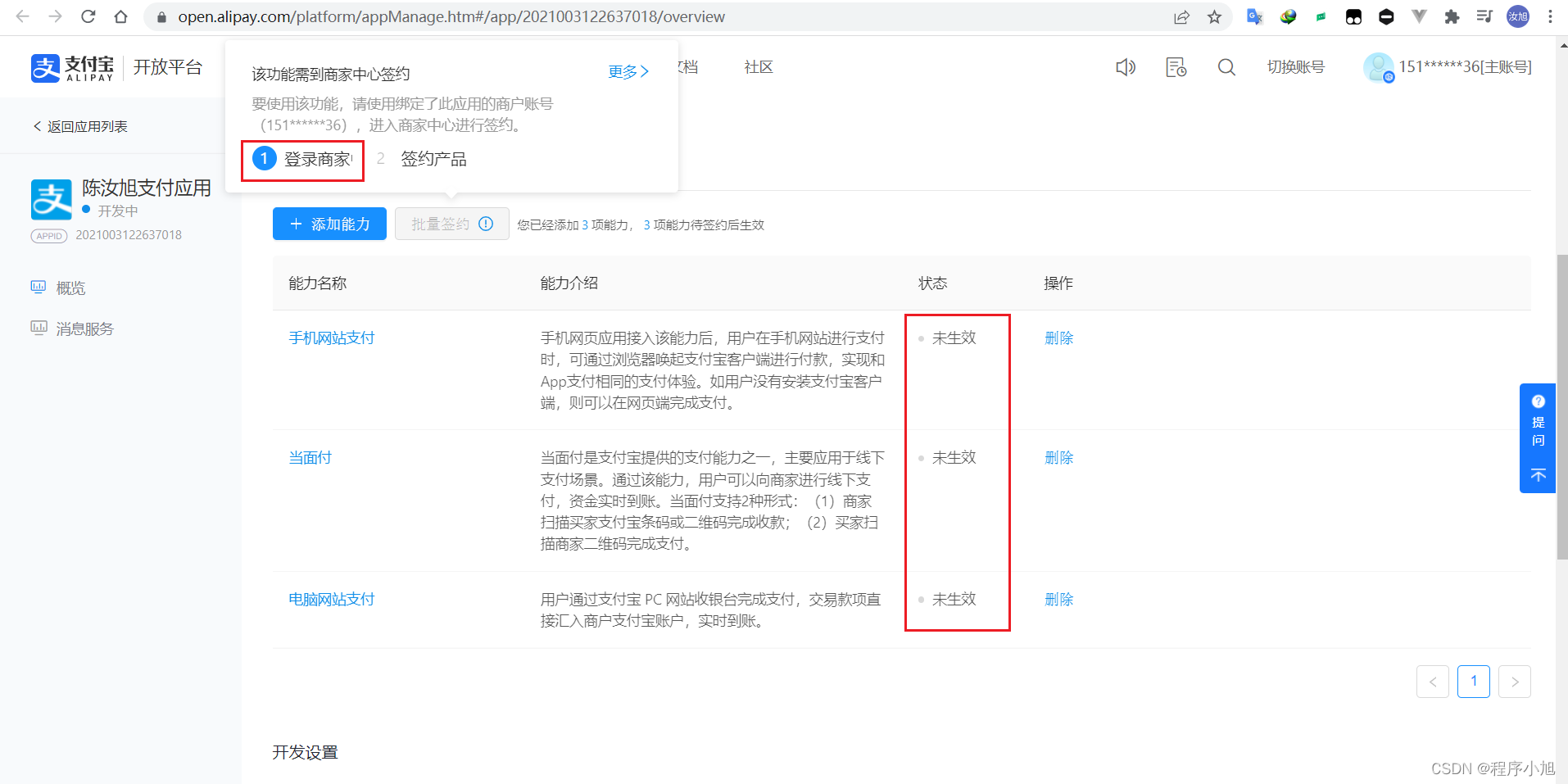This screenshot has height=784, width=1568.
Task: Click the user account avatar icon
Action: tap(1378, 67)
